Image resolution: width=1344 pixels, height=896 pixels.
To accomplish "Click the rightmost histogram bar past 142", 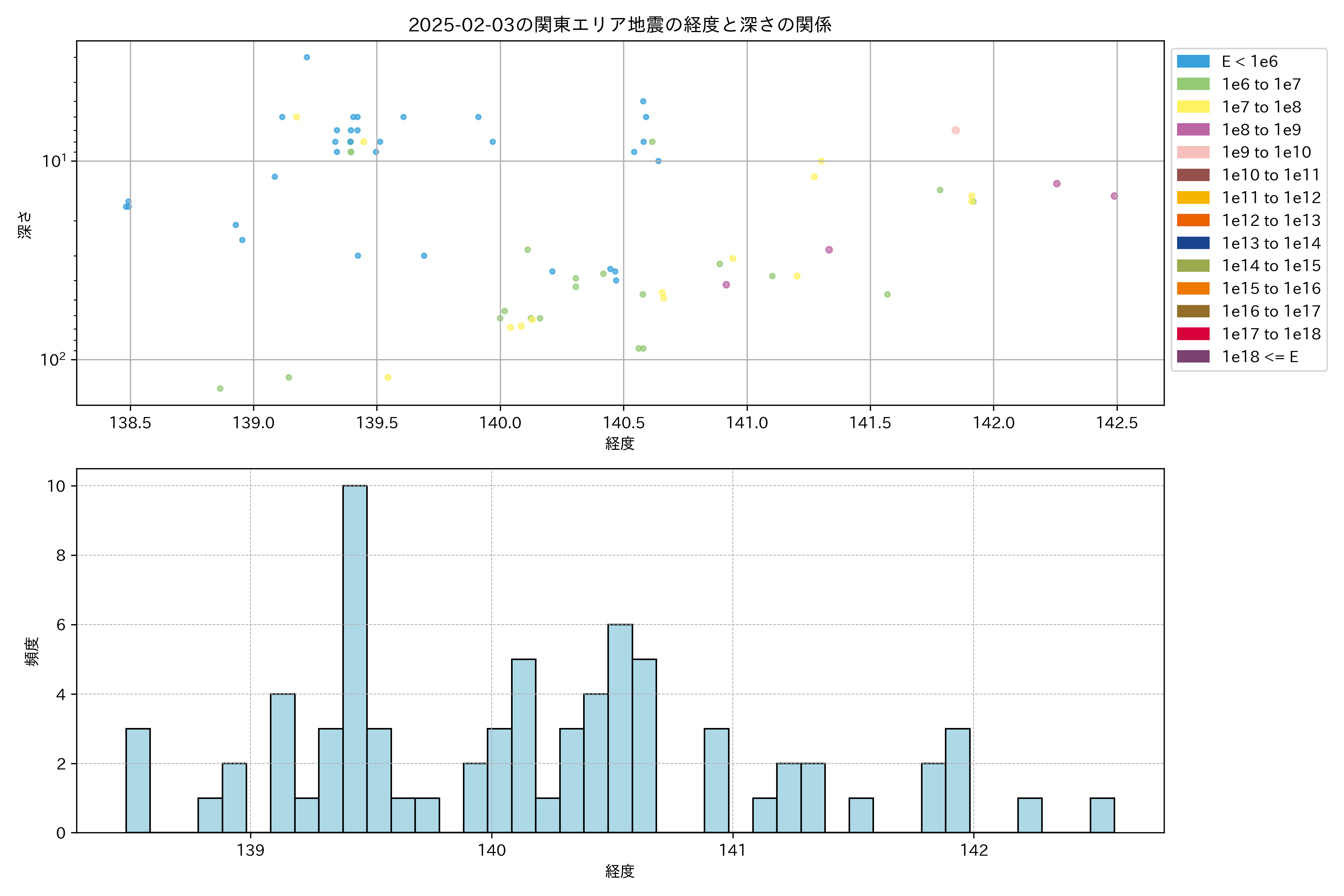I will pos(1102,815).
